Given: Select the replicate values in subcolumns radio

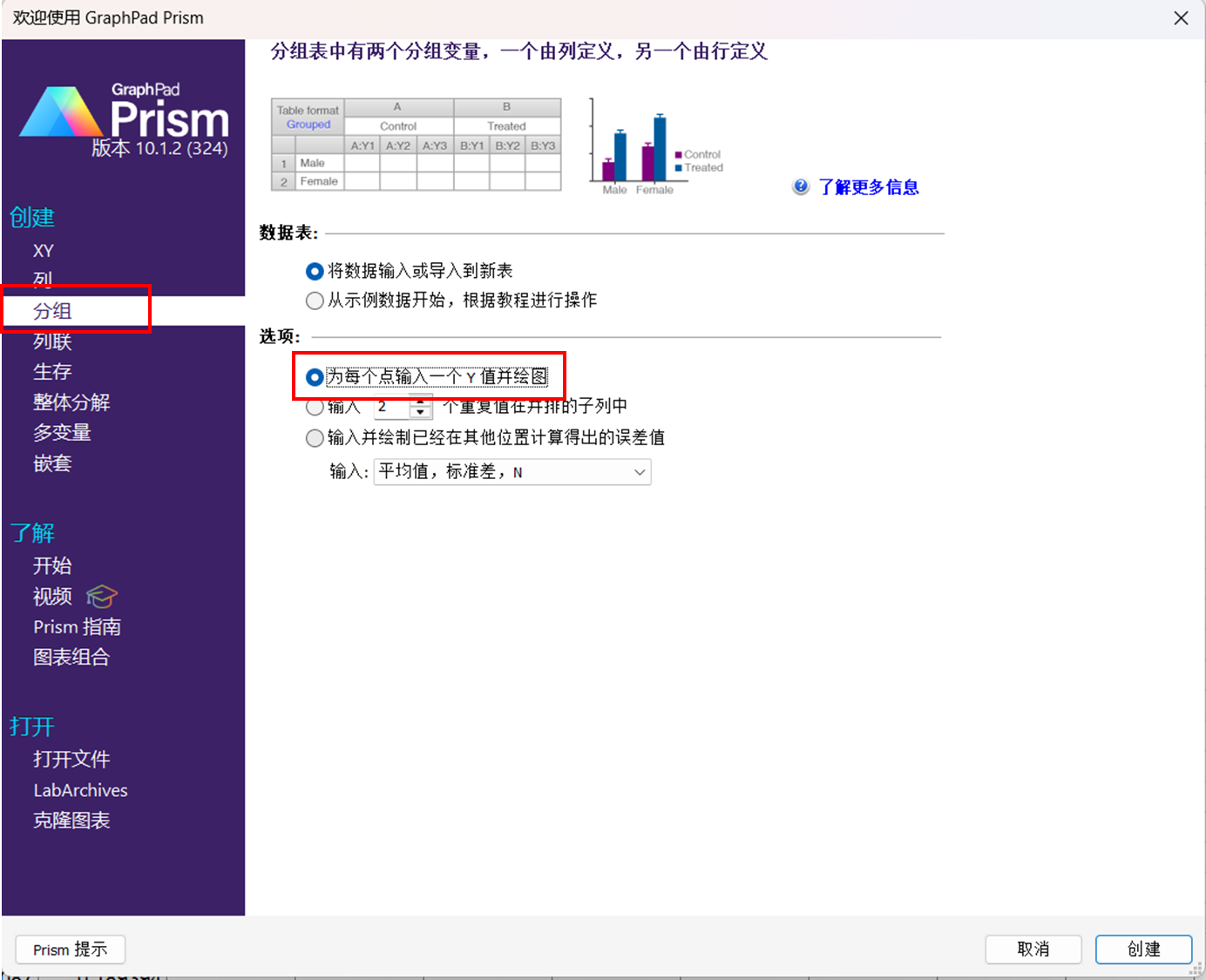Looking at the screenshot, I should pyautogui.click(x=315, y=407).
